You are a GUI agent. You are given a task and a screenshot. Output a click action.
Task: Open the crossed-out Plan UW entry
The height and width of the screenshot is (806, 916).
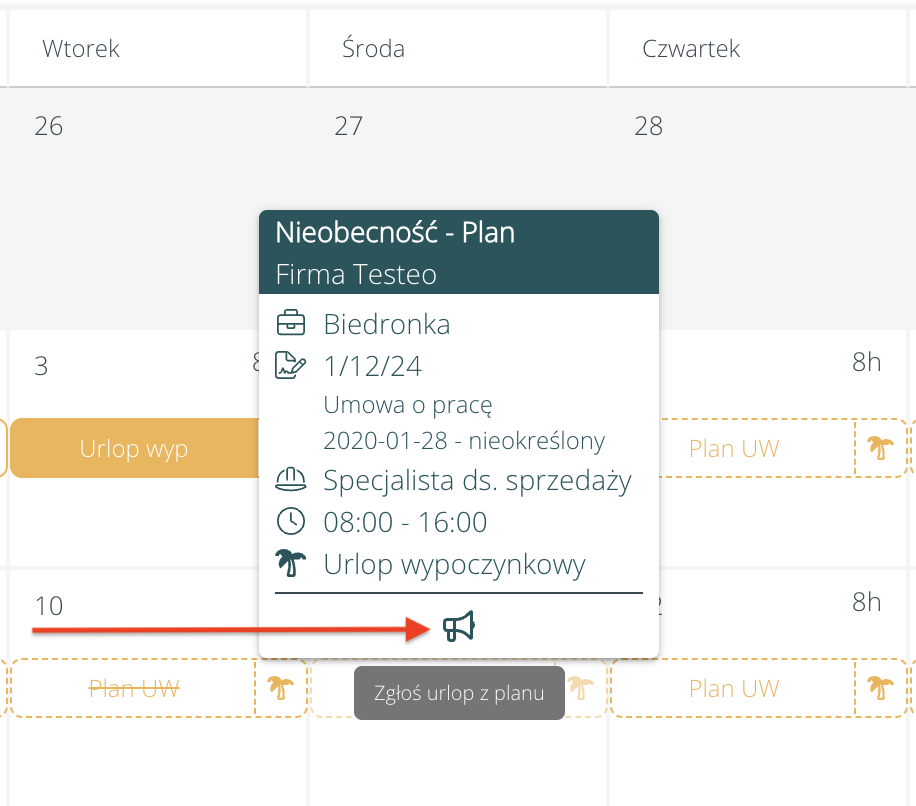point(134,688)
